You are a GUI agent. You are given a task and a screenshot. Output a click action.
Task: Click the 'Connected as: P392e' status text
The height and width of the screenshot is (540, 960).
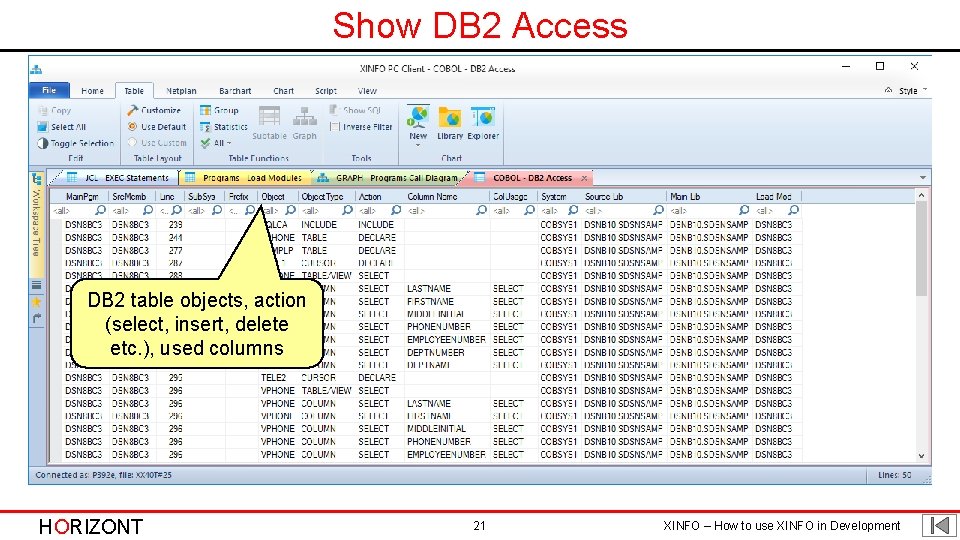pos(103,475)
